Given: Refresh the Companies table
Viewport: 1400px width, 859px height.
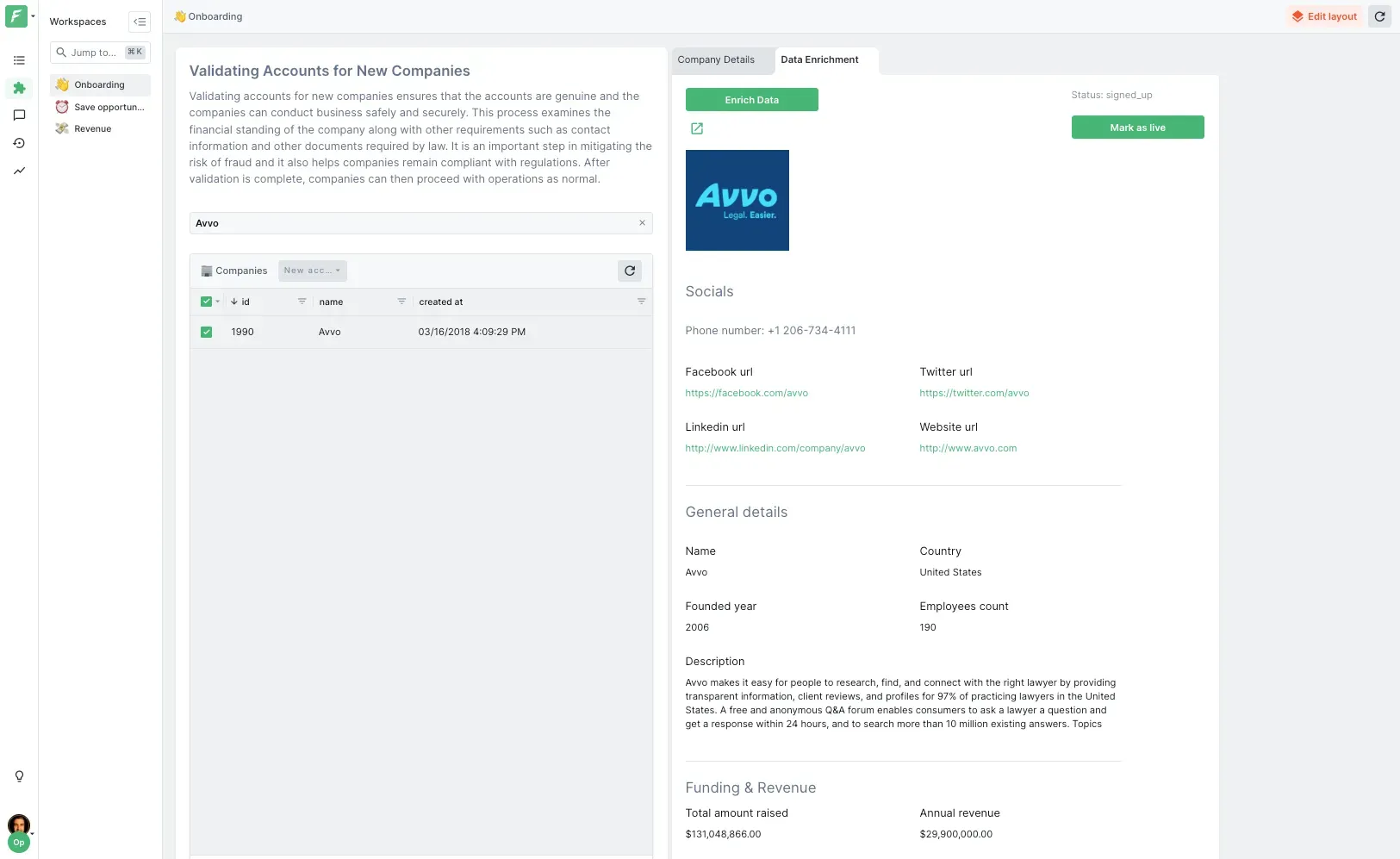Looking at the screenshot, I should click(630, 271).
